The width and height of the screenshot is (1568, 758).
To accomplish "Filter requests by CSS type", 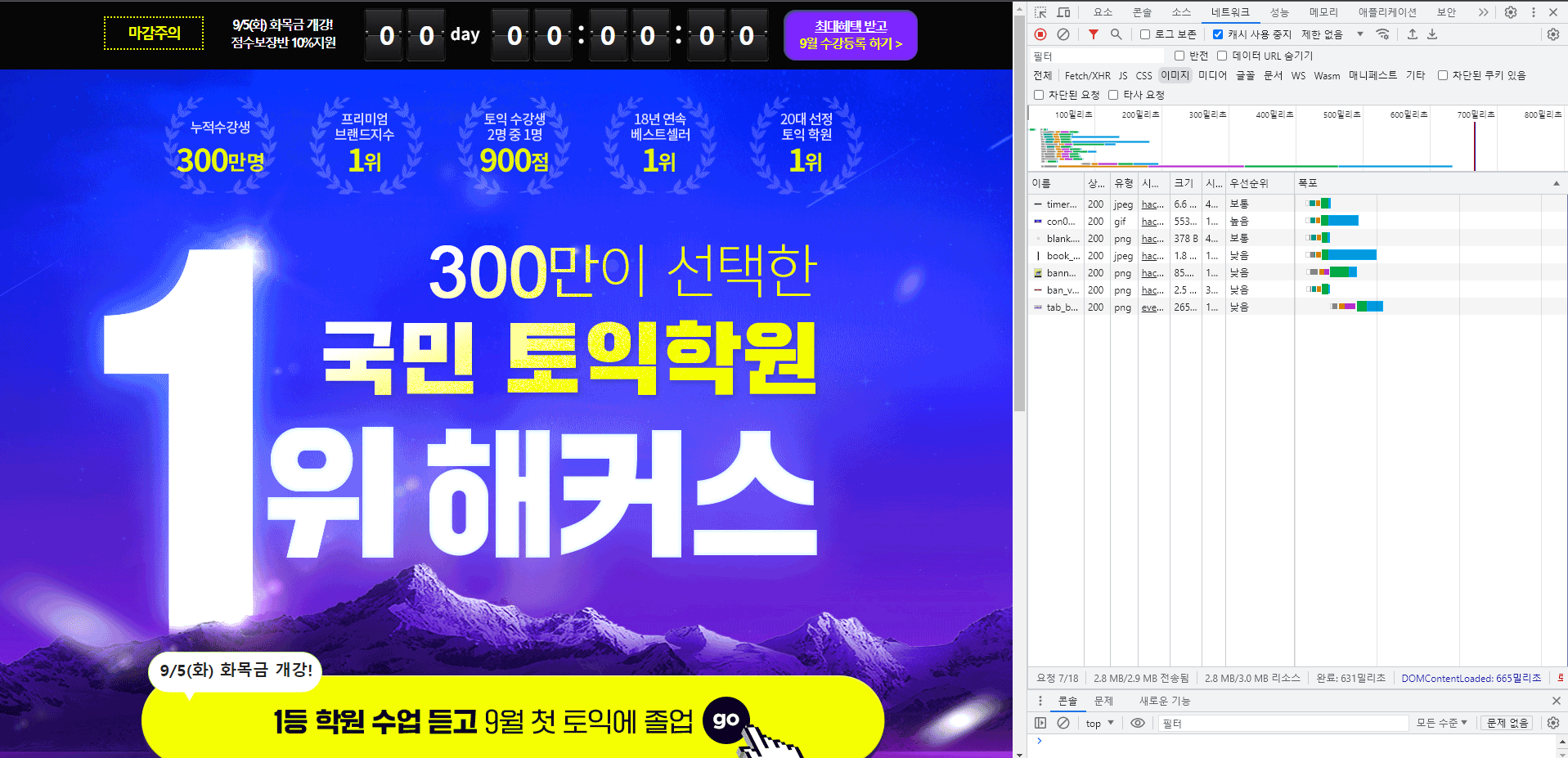I will (x=1143, y=75).
